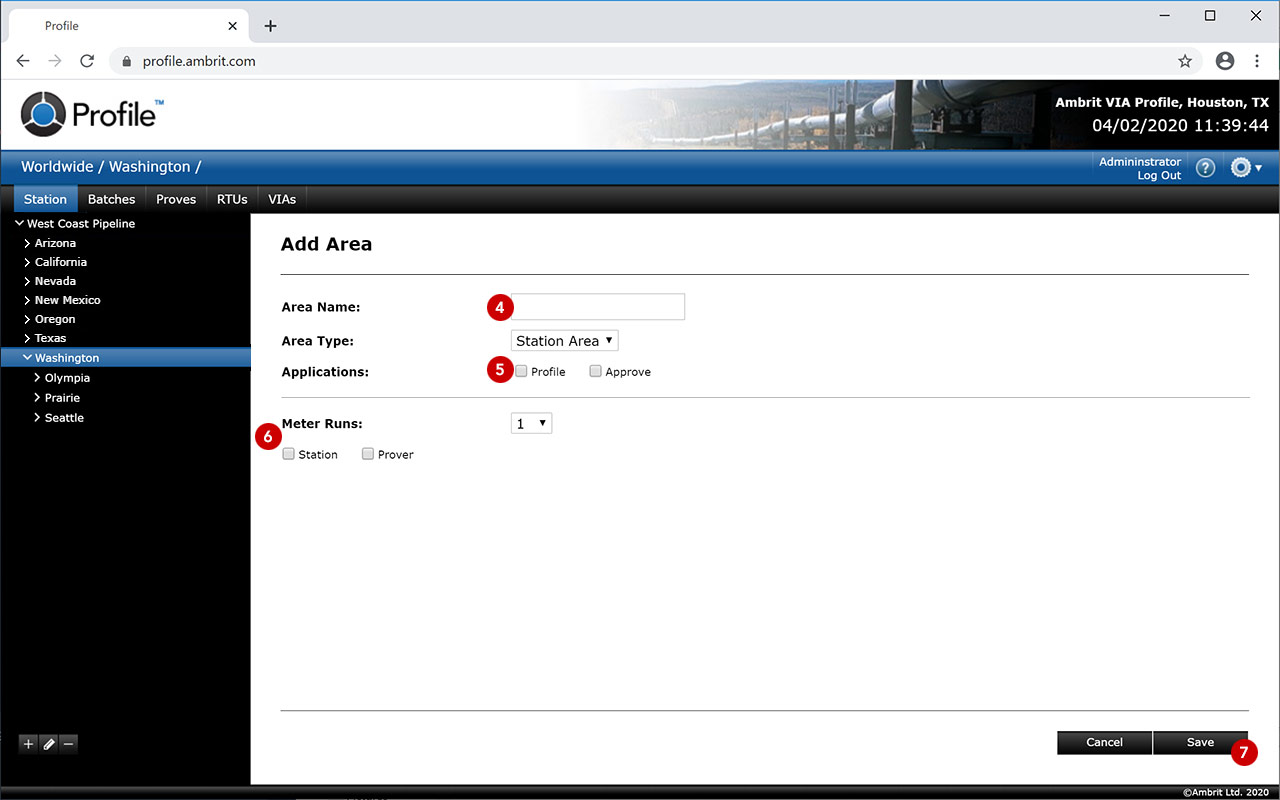Toggle the Prover checkbox
This screenshot has width=1280, height=800.
click(368, 454)
